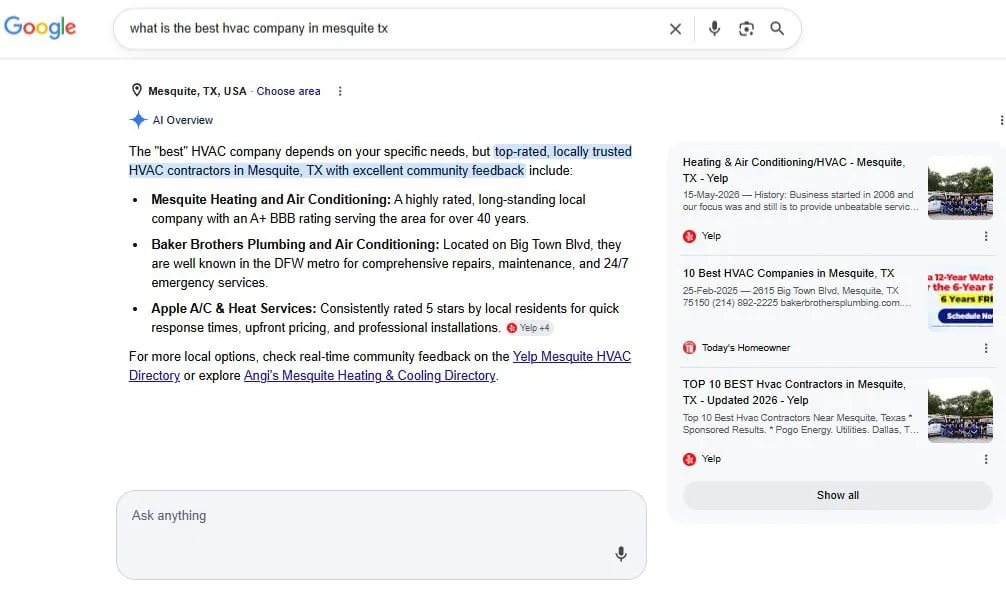Click Today's Homeowner source icon
The height and width of the screenshot is (590, 1006).
[x=689, y=348]
